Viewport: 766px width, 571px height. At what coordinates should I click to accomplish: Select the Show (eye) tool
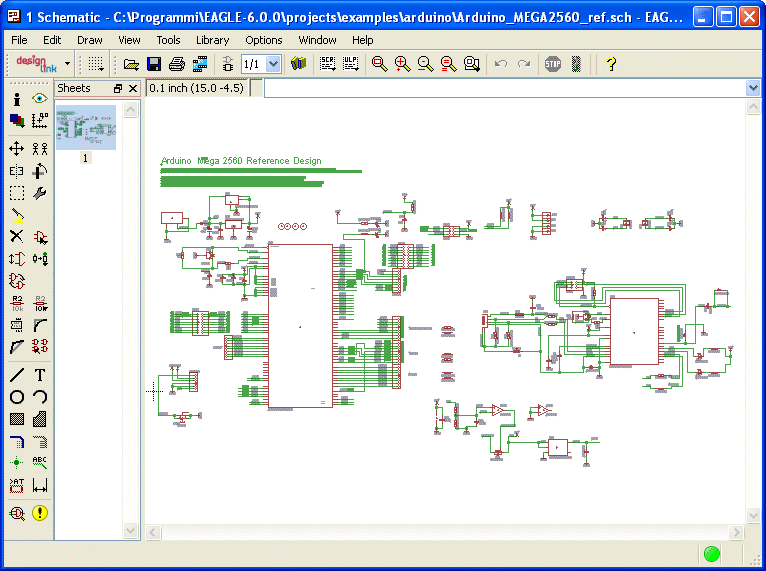point(40,99)
